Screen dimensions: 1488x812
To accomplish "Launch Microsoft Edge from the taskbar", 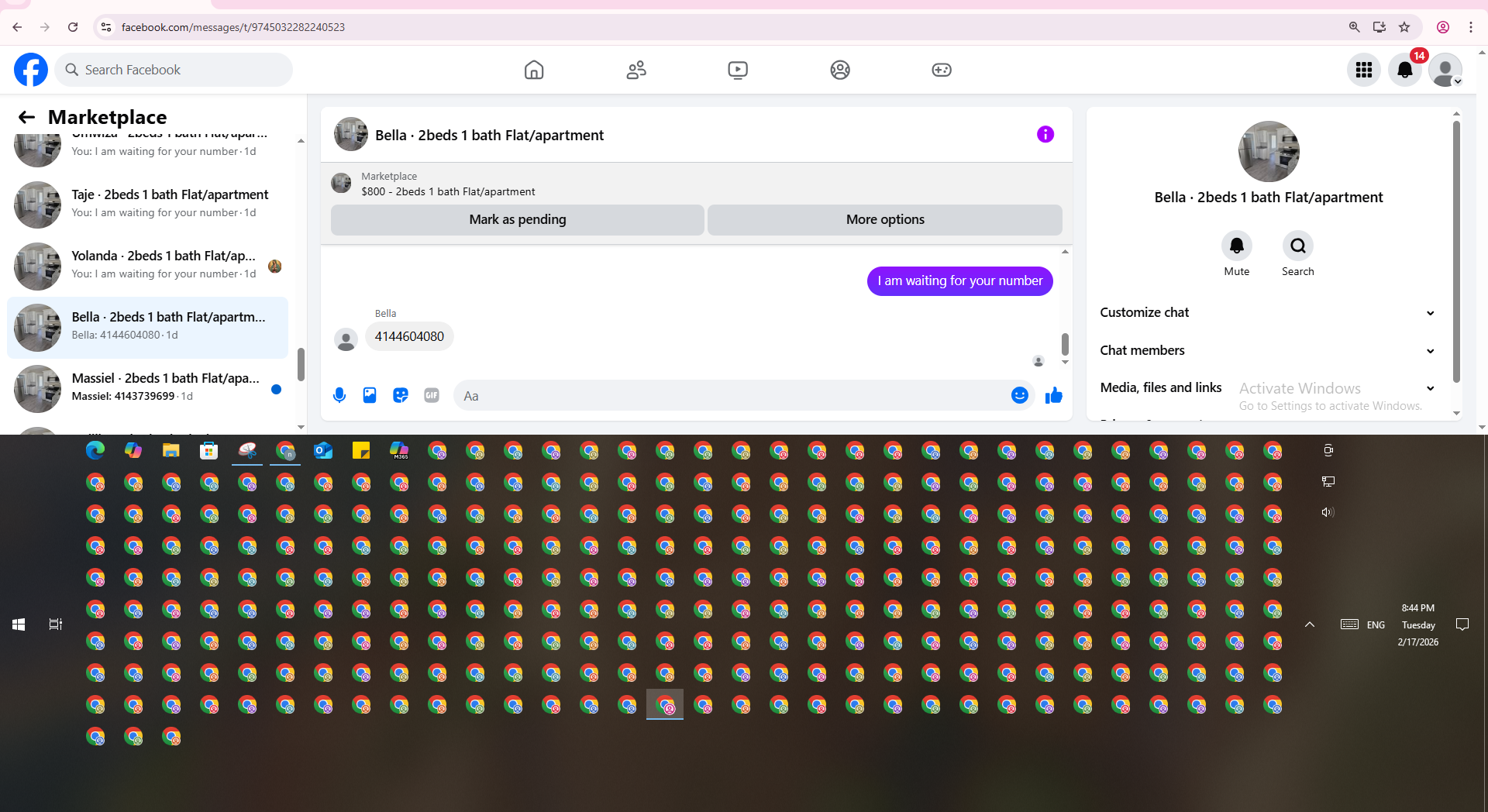I will (95, 451).
